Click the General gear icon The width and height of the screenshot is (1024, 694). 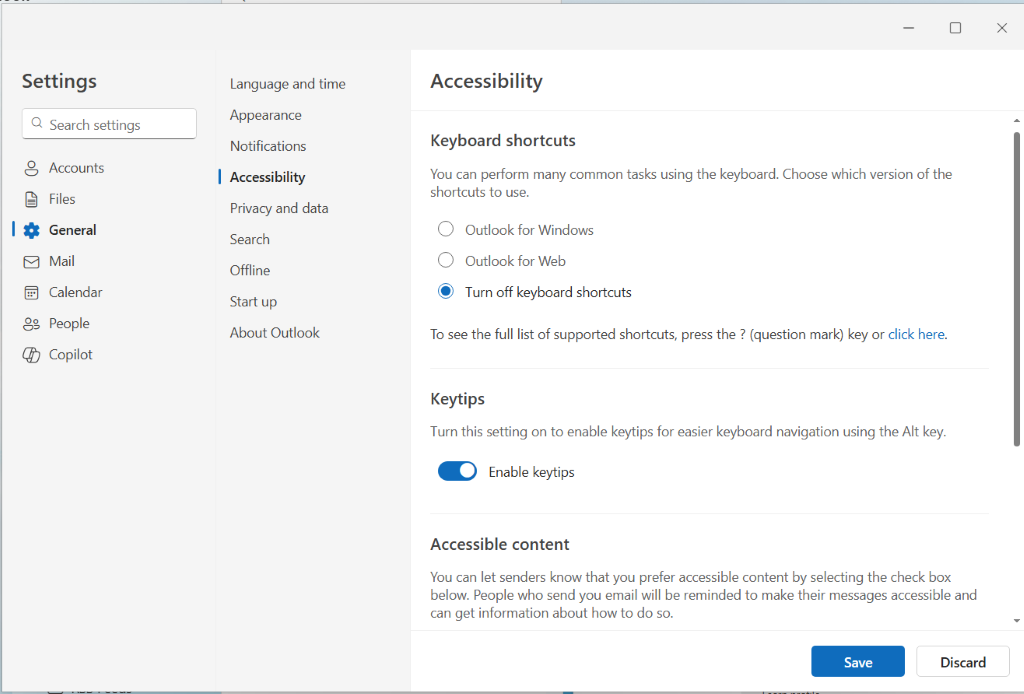coord(31,230)
